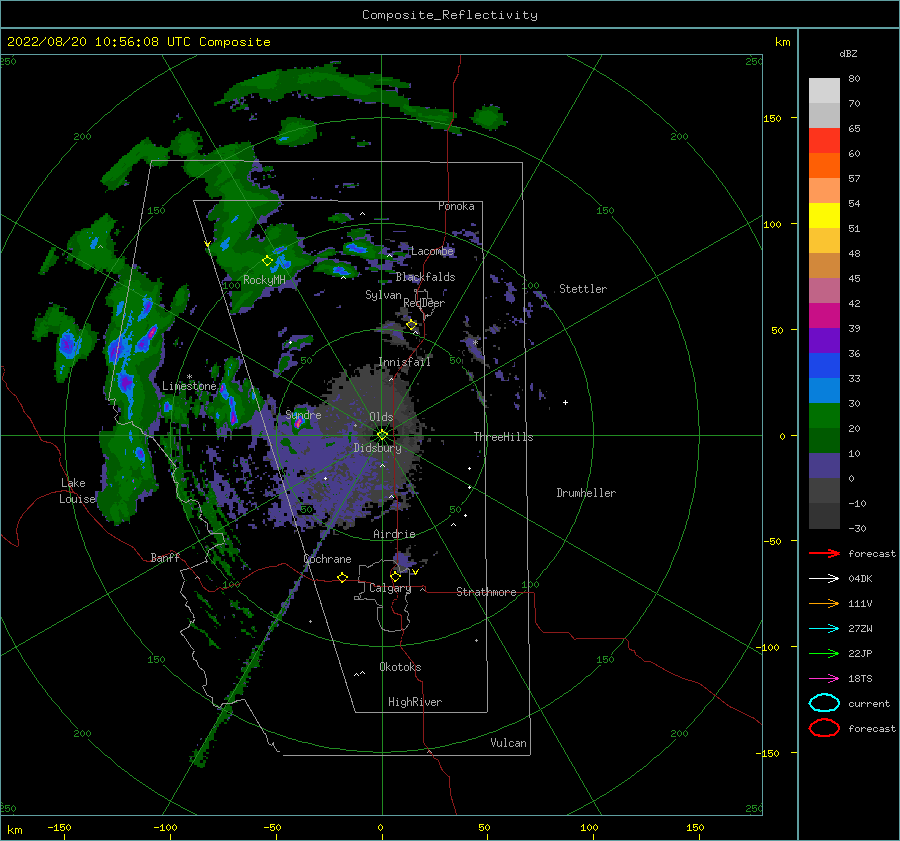Click the Innisfail city label

pyautogui.click(x=404, y=362)
